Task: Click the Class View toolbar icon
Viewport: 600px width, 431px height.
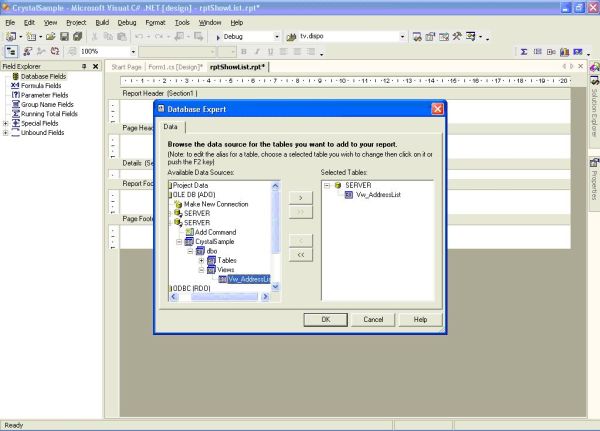Action: pyautogui.click(x=471, y=37)
